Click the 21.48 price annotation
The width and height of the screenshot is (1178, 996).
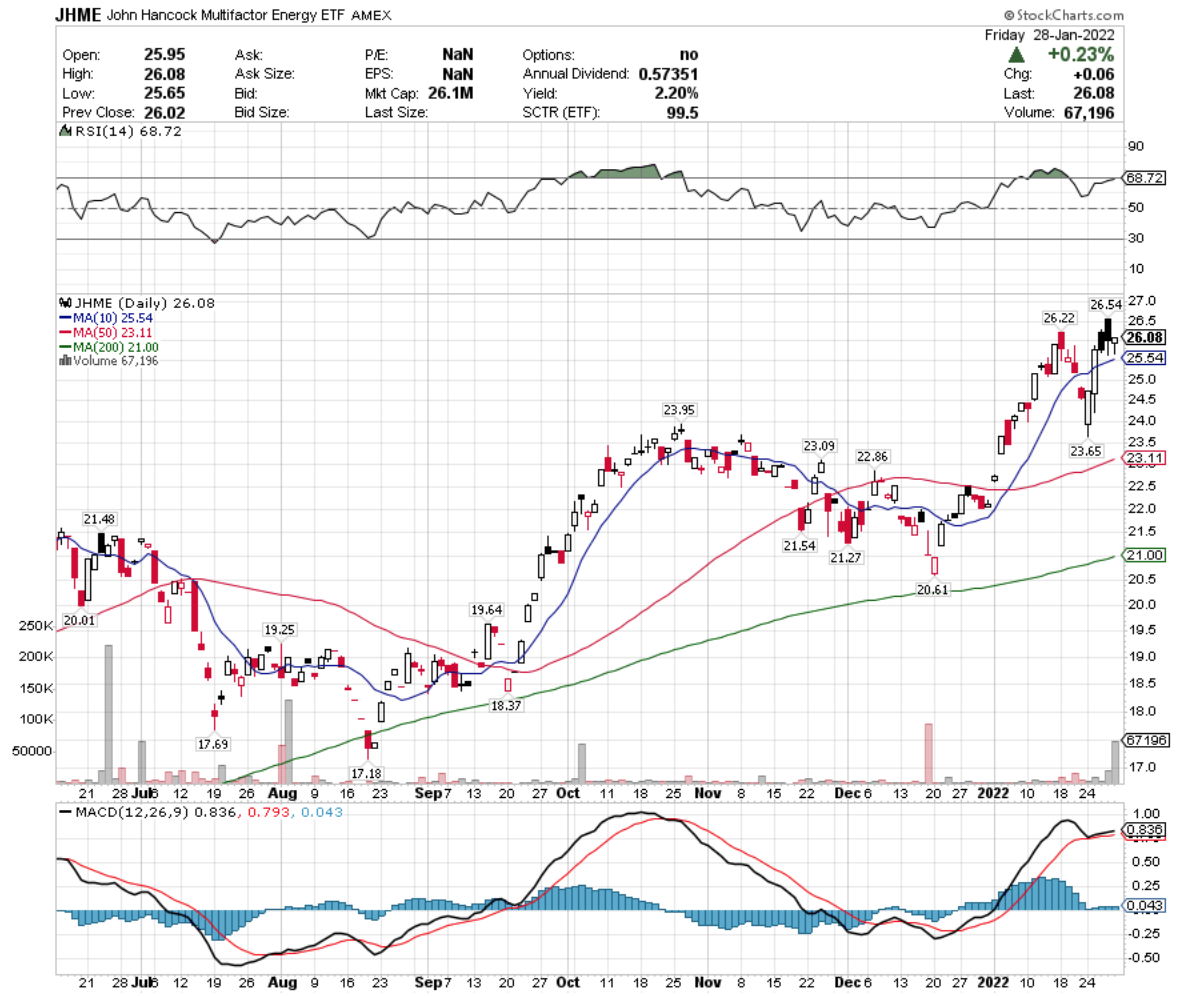(99, 519)
